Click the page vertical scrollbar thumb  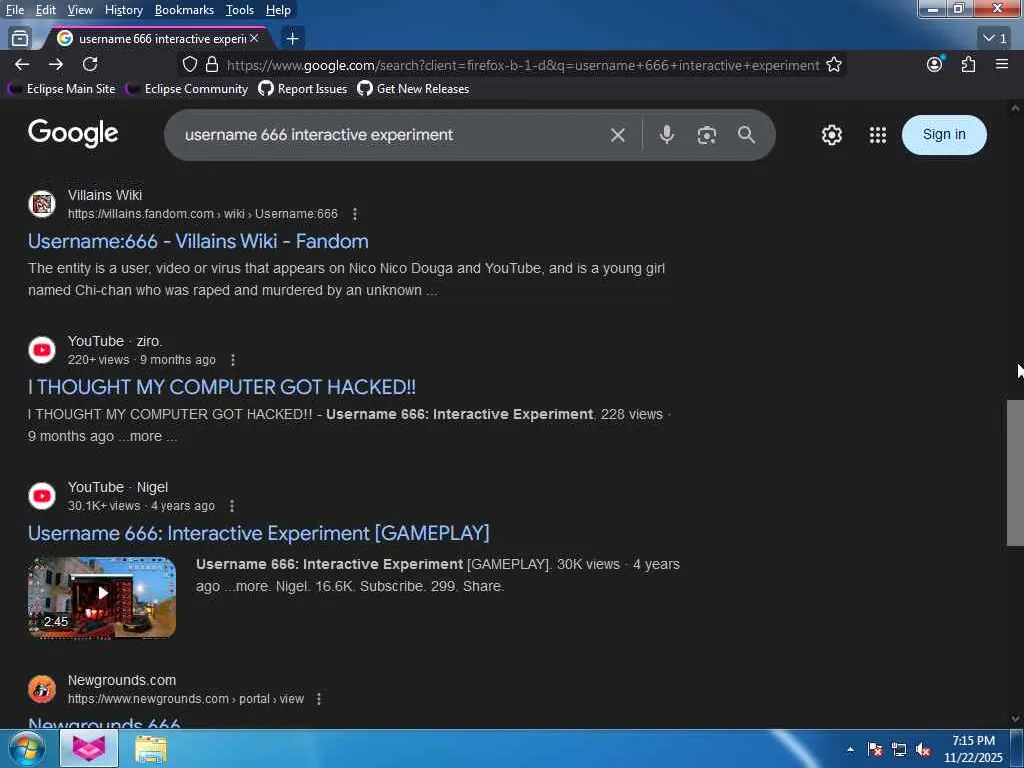point(1014,472)
